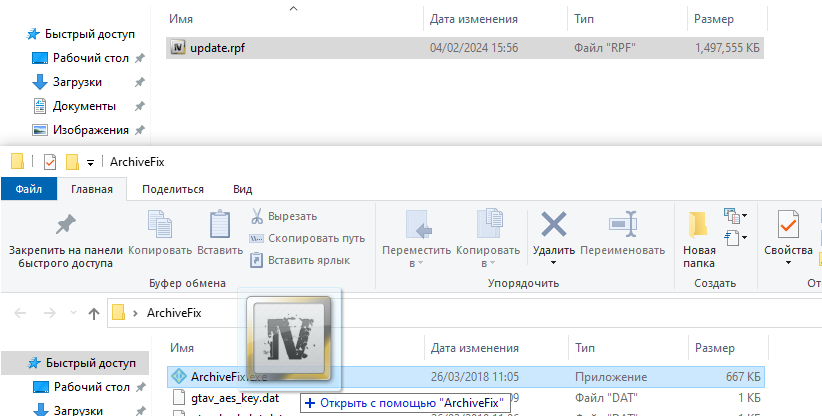
Task: Click the Переименовать ribbon button
Action: pos(622,233)
